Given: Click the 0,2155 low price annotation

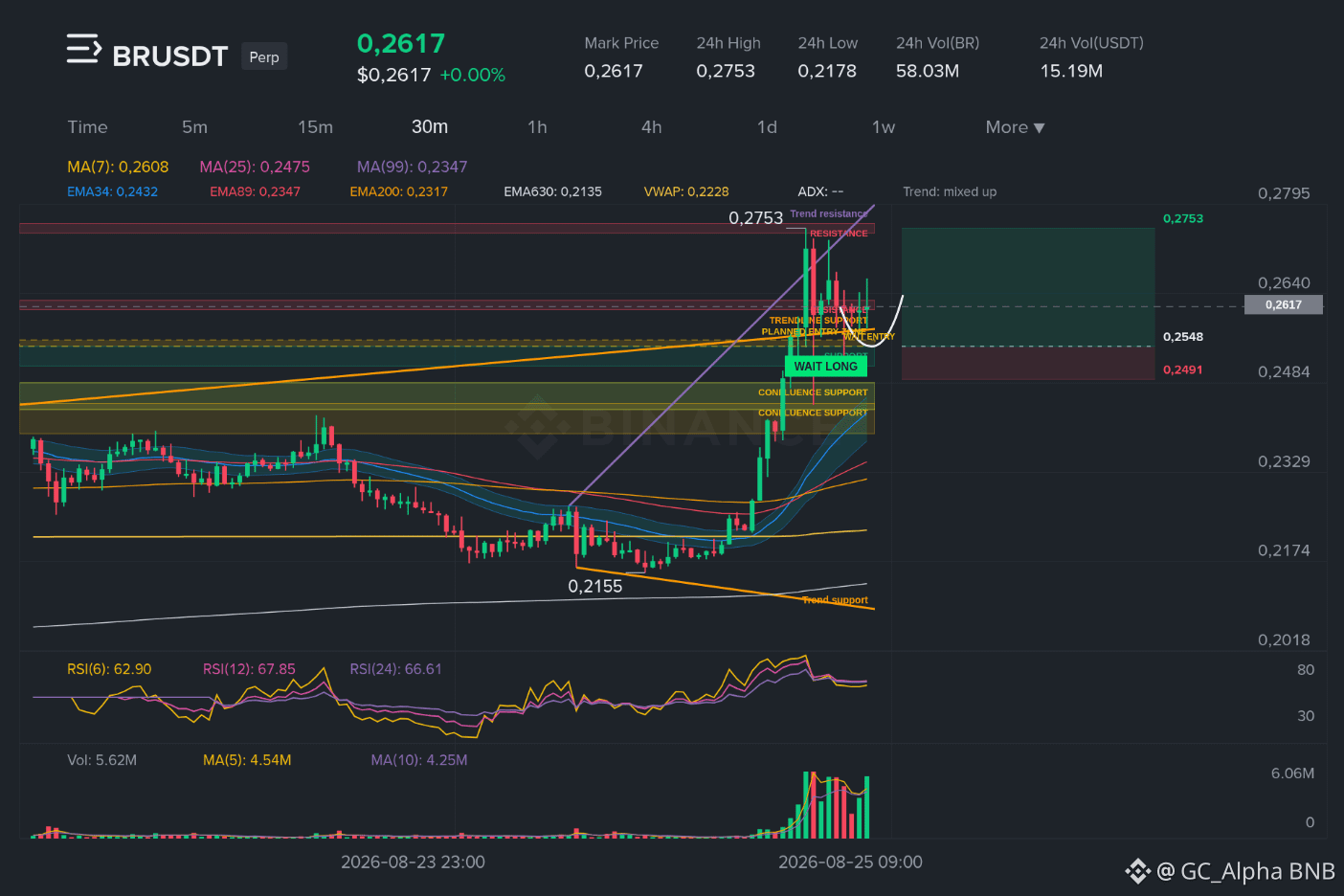Looking at the screenshot, I should tap(595, 586).
